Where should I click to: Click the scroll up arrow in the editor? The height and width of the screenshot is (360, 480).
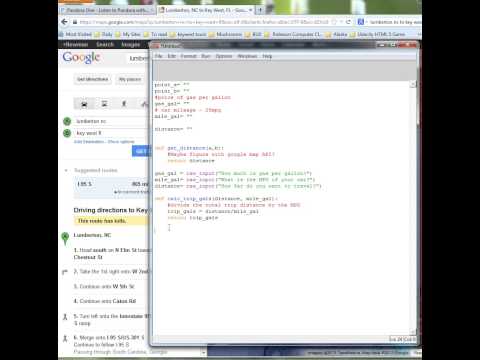[413, 84]
